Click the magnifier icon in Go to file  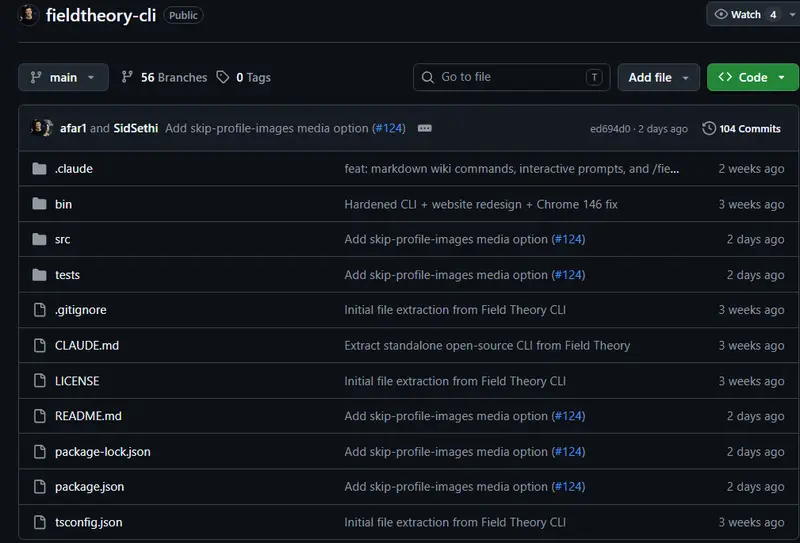point(428,77)
